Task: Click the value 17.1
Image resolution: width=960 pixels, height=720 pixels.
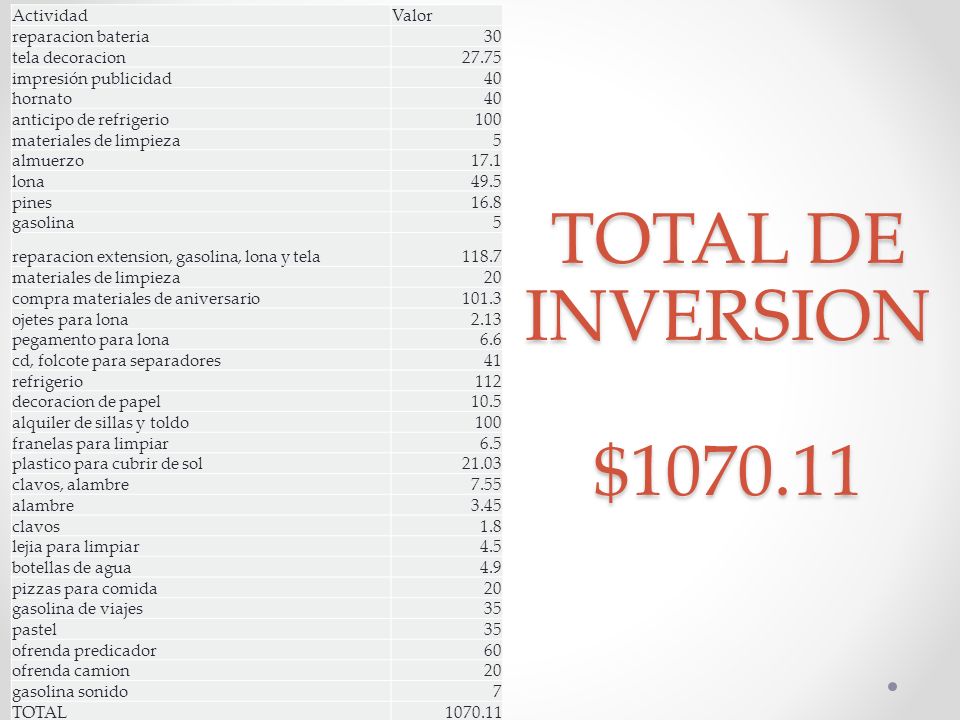Action: click(486, 160)
